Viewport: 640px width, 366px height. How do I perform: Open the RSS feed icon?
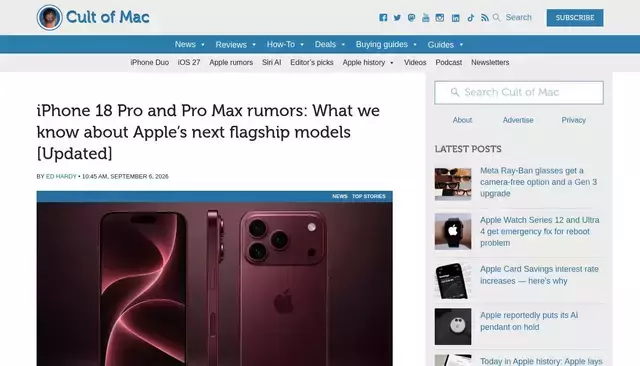point(484,18)
